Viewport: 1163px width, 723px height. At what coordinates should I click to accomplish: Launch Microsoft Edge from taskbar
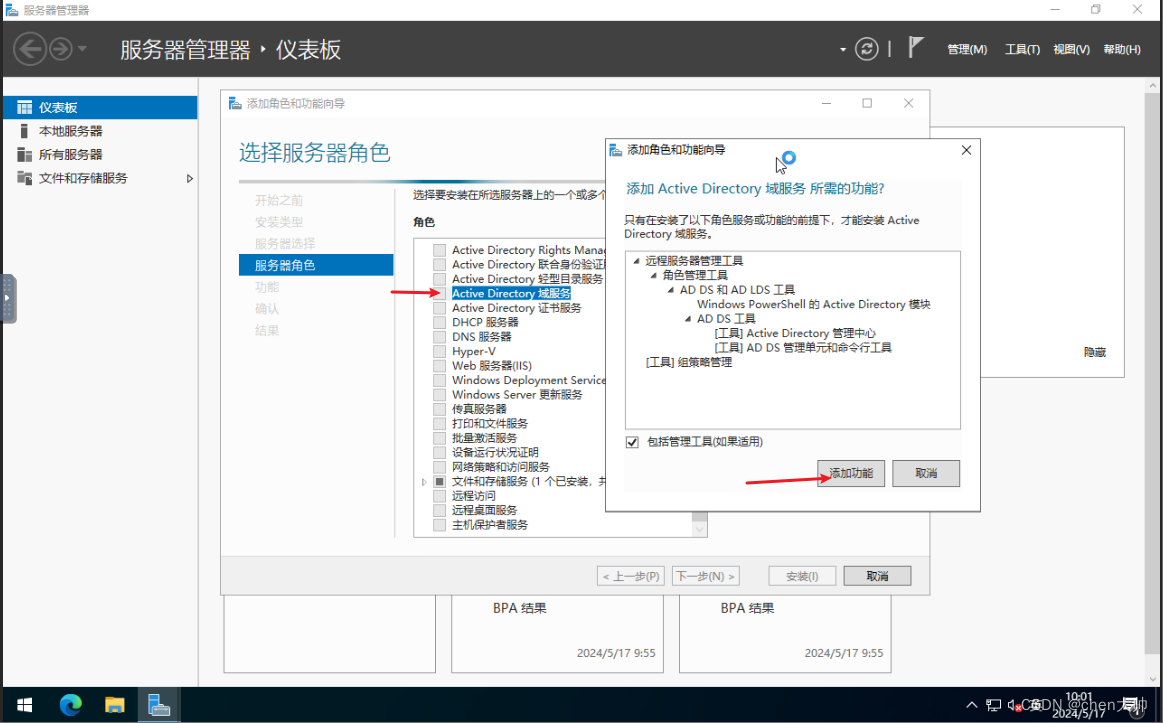tap(70, 704)
